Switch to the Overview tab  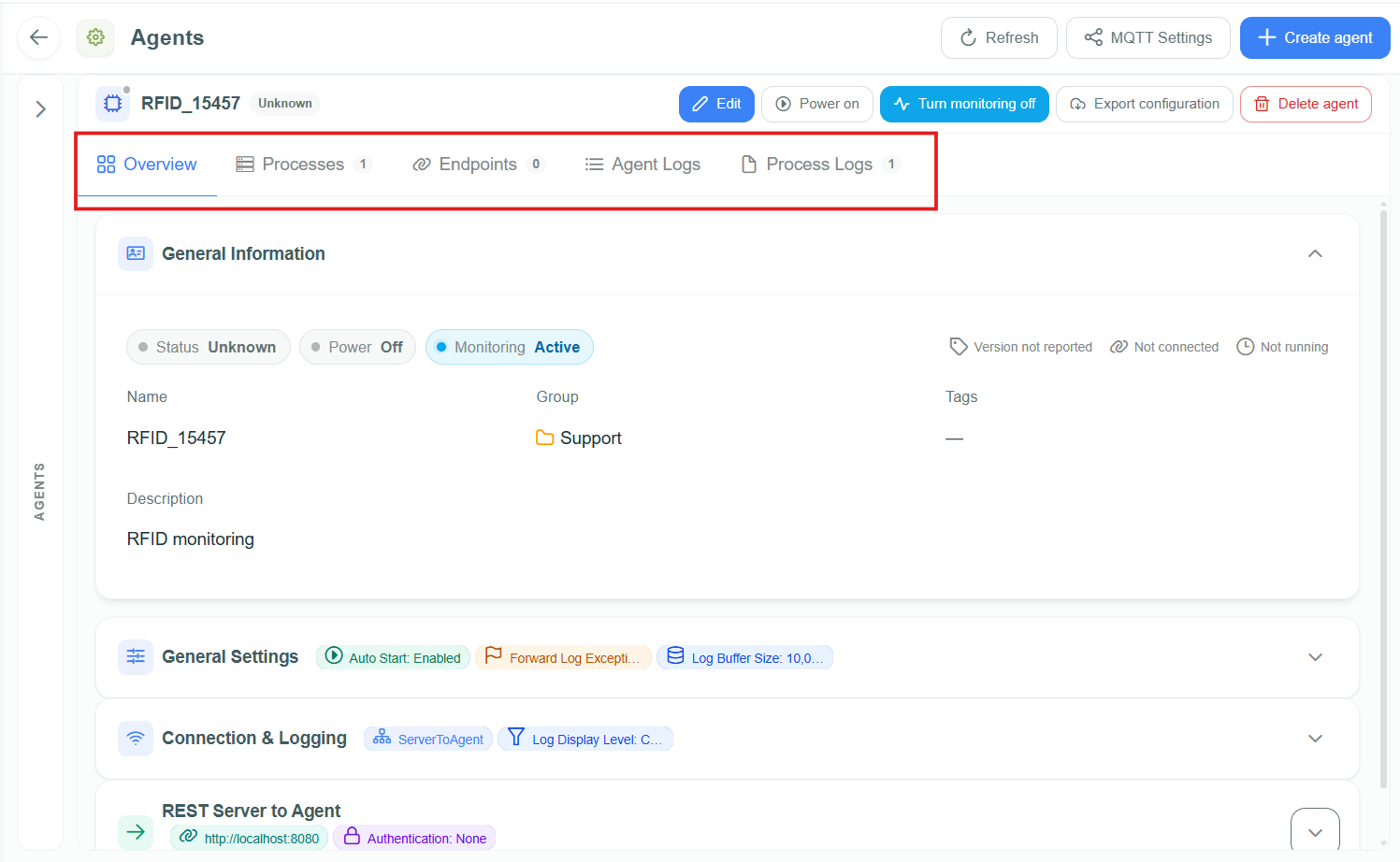147,165
